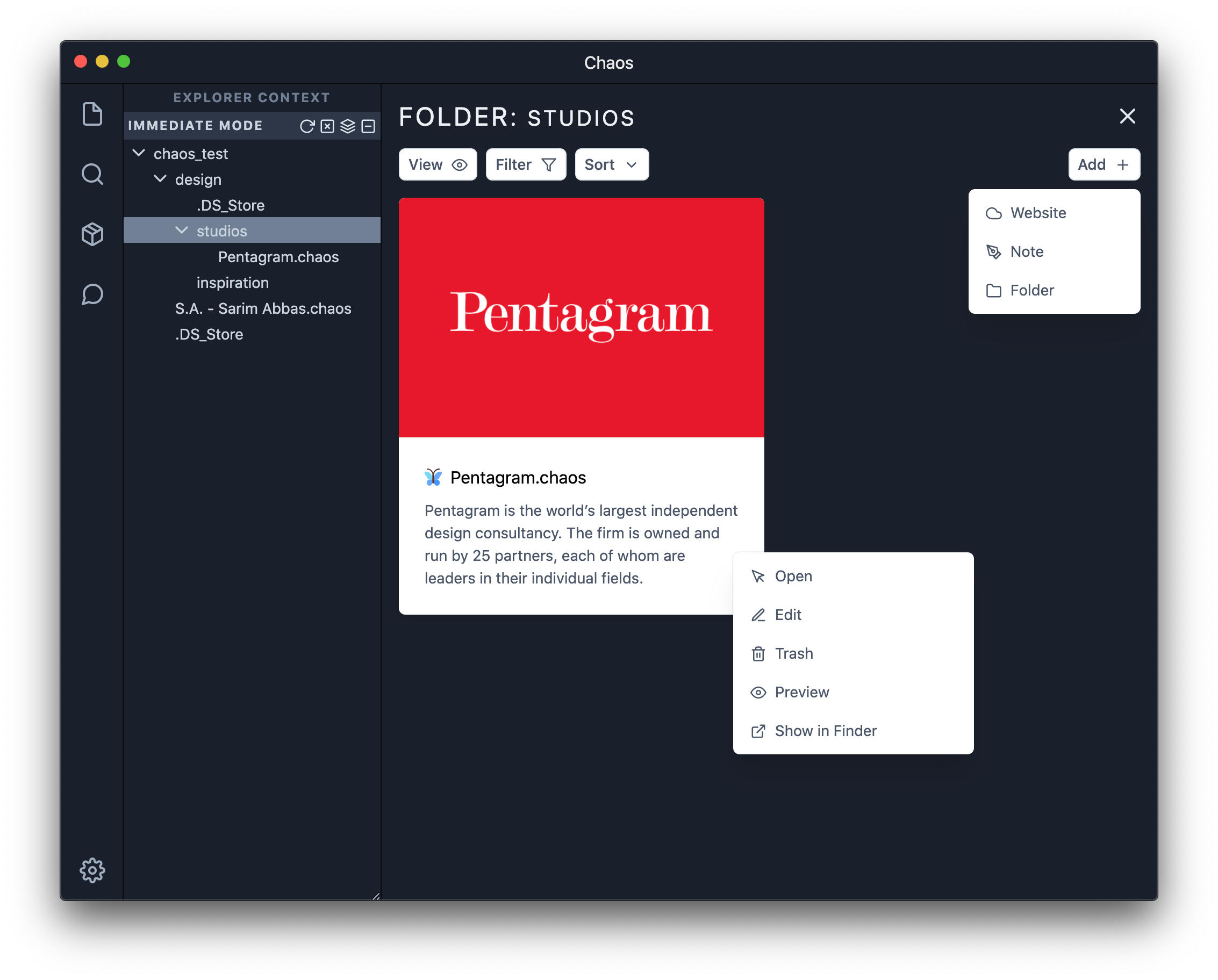Viewport: 1218px width, 980px height.
Task: Click refresh icon in Immediate Mode header
Action: pyautogui.click(x=307, y=126)
